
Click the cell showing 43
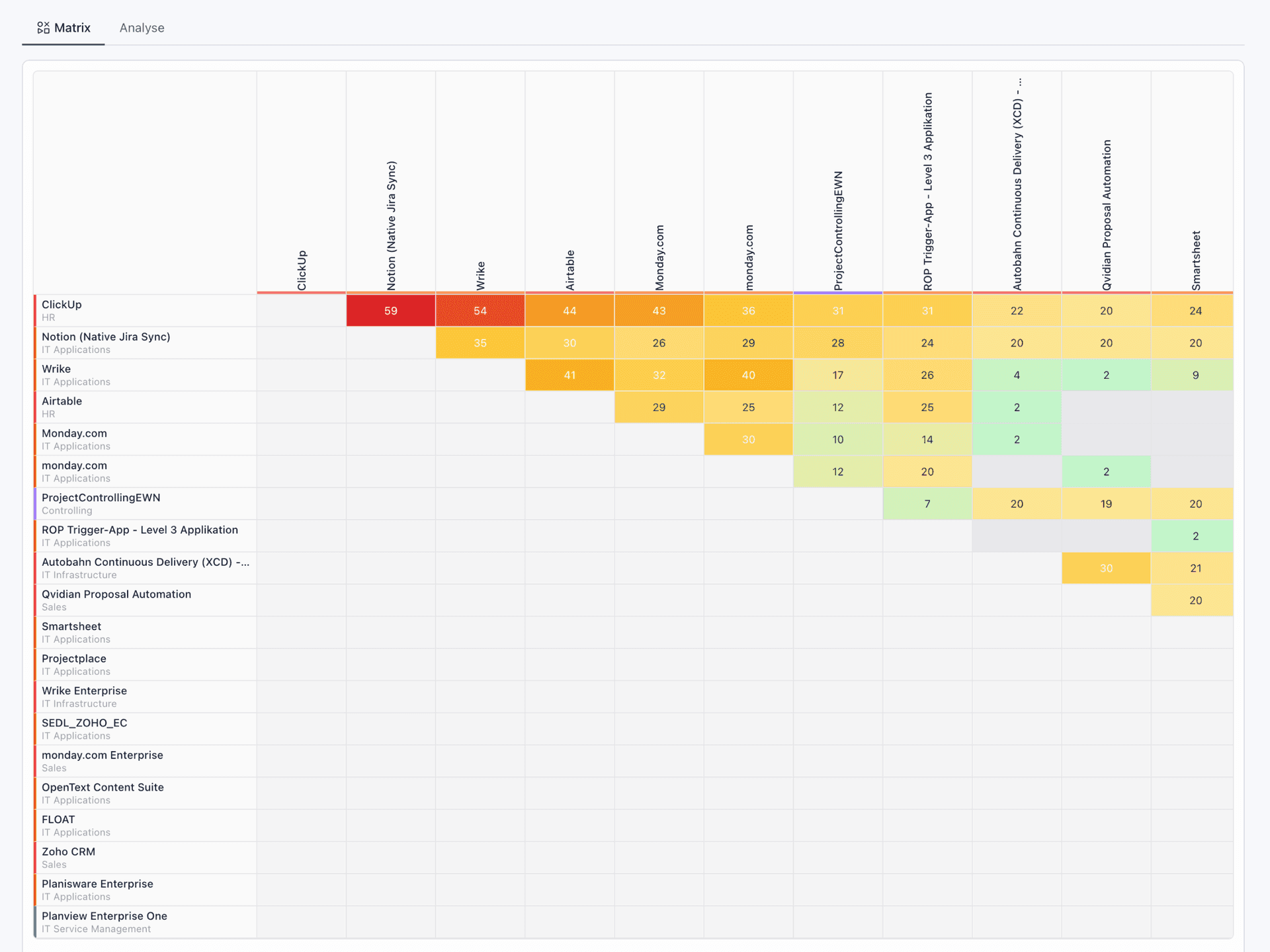pyautogui.click(x=659, y=311)
